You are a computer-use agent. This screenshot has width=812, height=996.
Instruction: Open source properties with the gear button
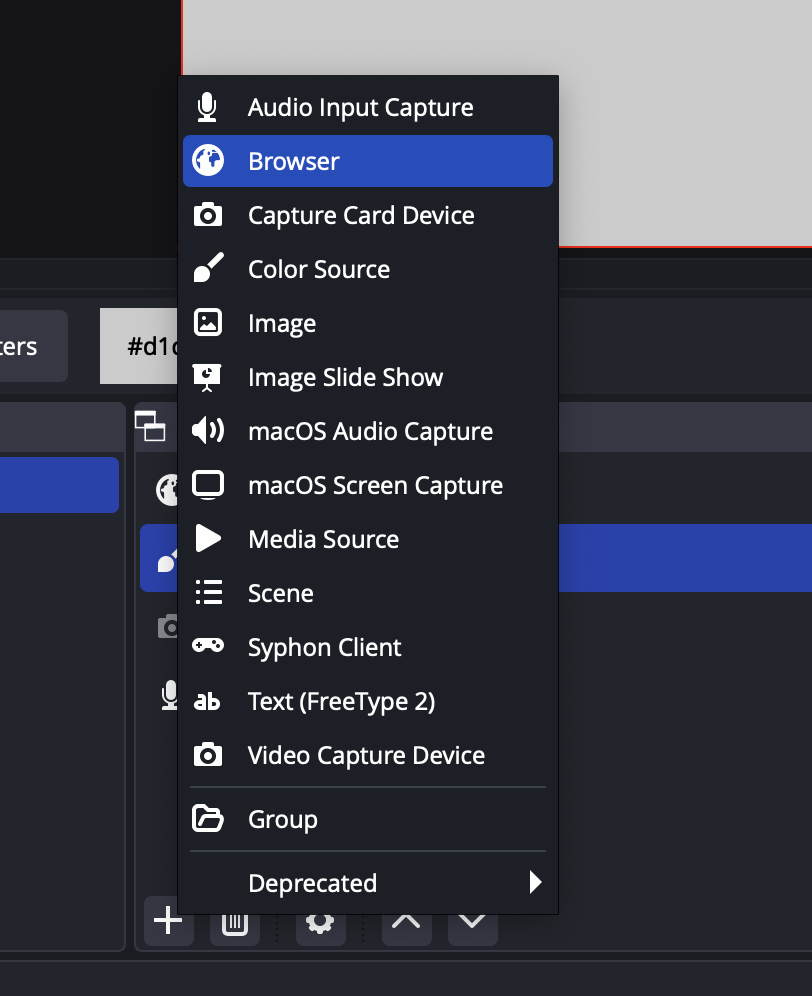tap(320, 923)
